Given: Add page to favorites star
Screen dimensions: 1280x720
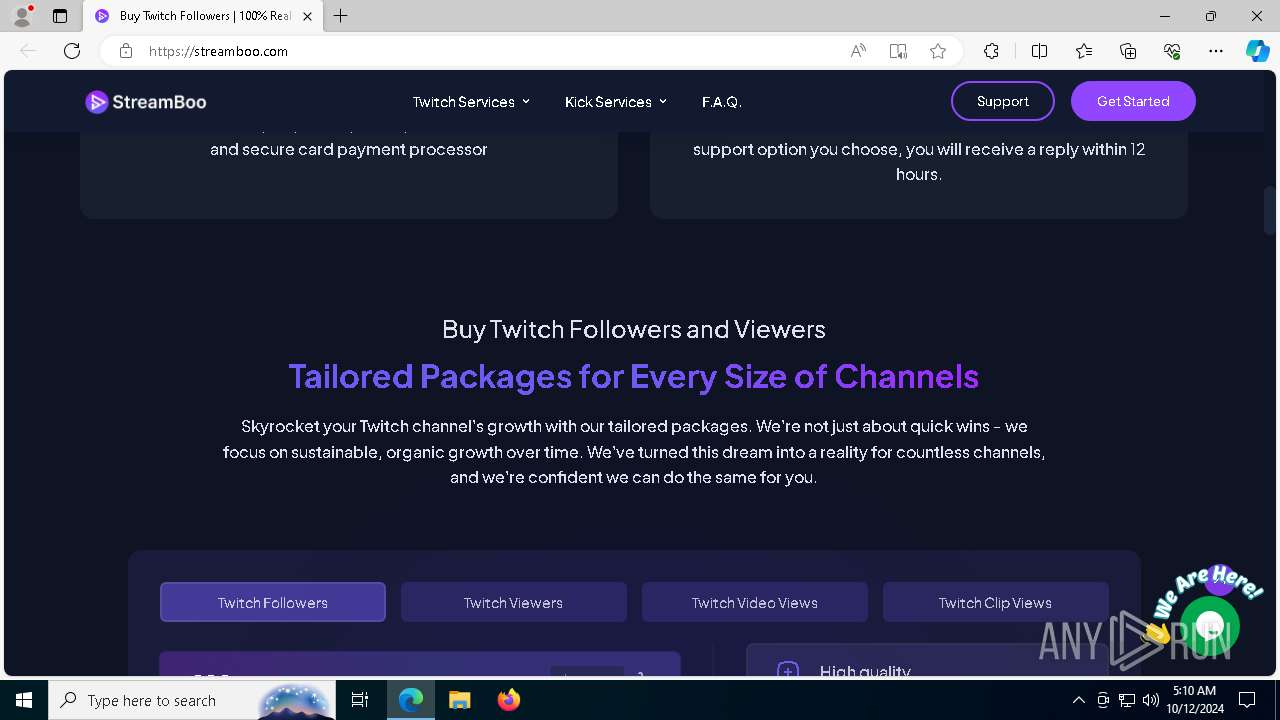Looking at the screenshot, I should click(938, 51).
